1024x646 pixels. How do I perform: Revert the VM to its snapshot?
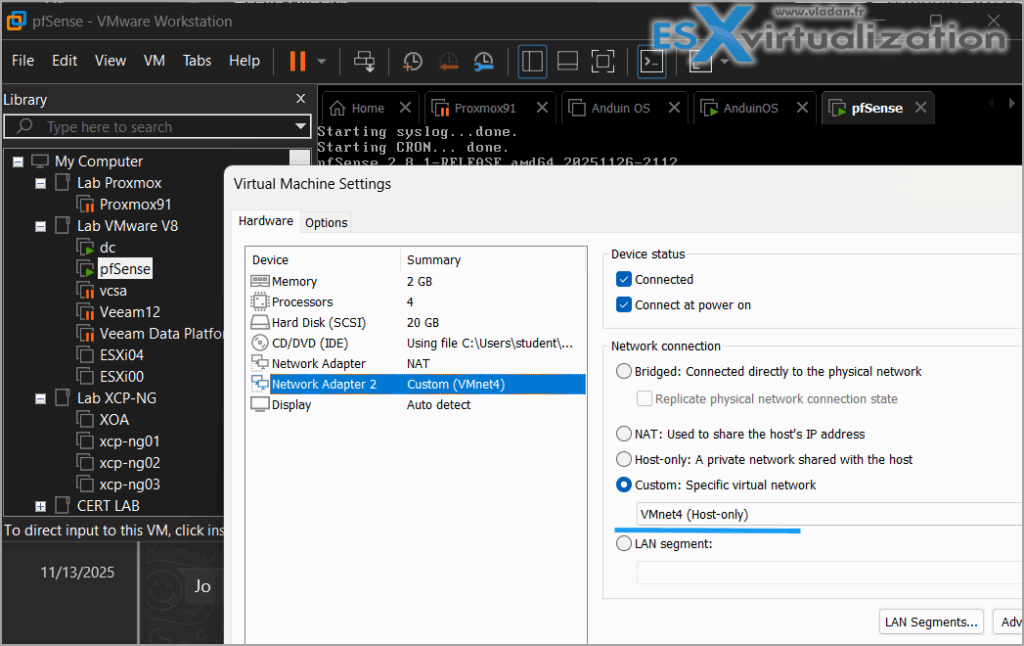click(447, 61)
